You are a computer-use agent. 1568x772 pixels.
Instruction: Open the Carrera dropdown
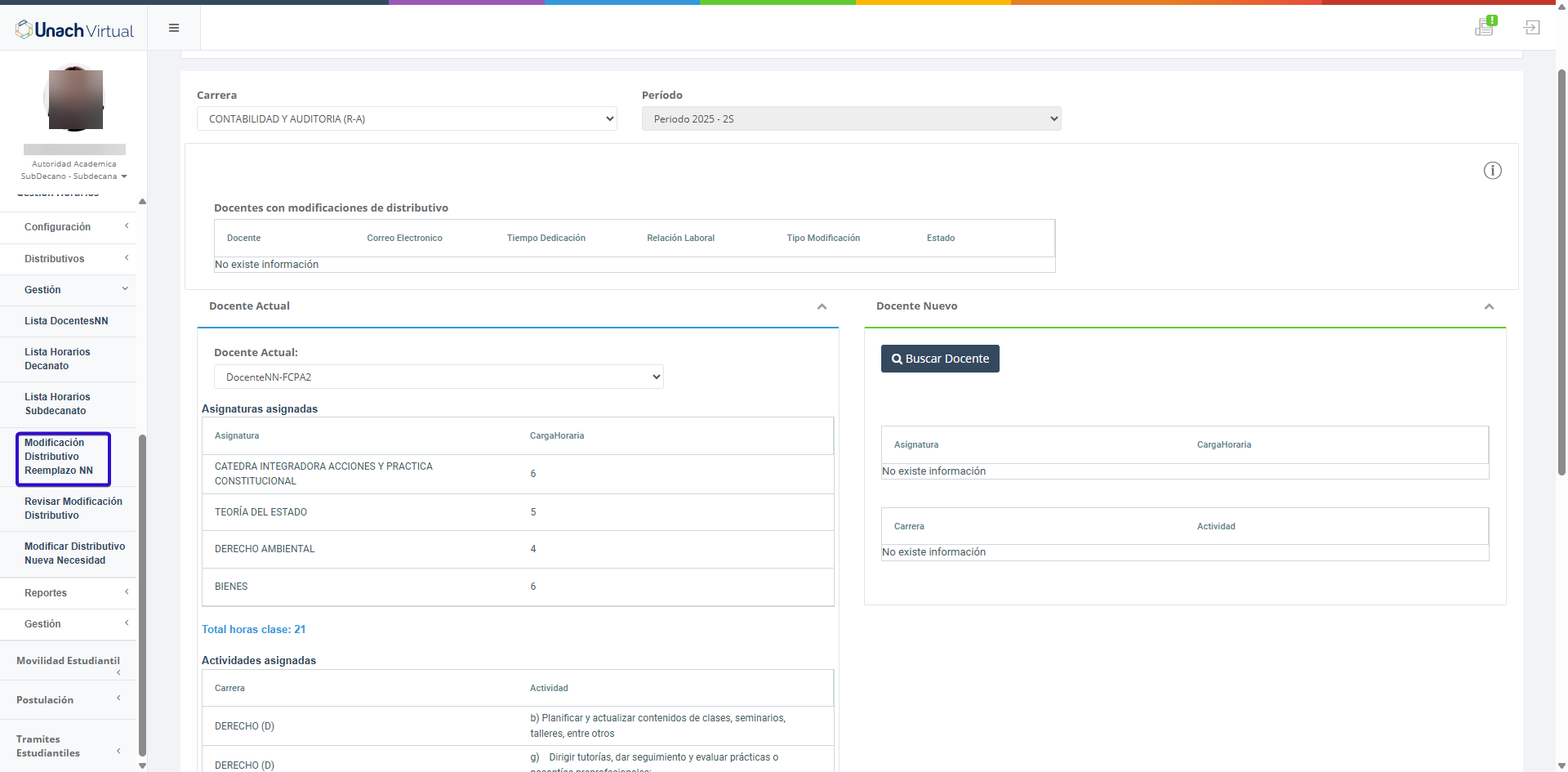[407, 119]
